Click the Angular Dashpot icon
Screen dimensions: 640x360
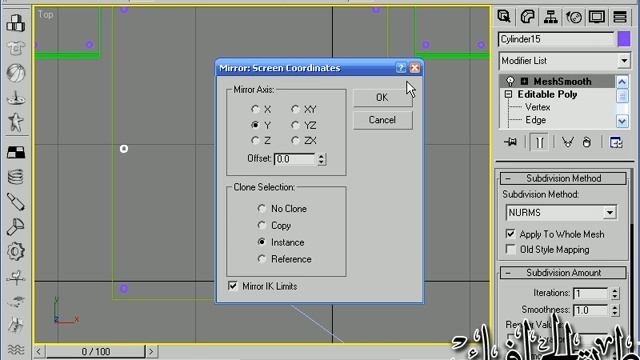pos(16,227)
